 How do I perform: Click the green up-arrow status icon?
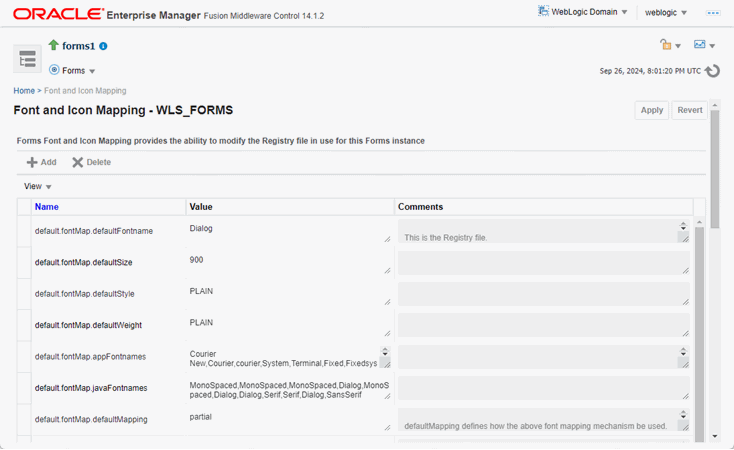(x=53, y=45)
